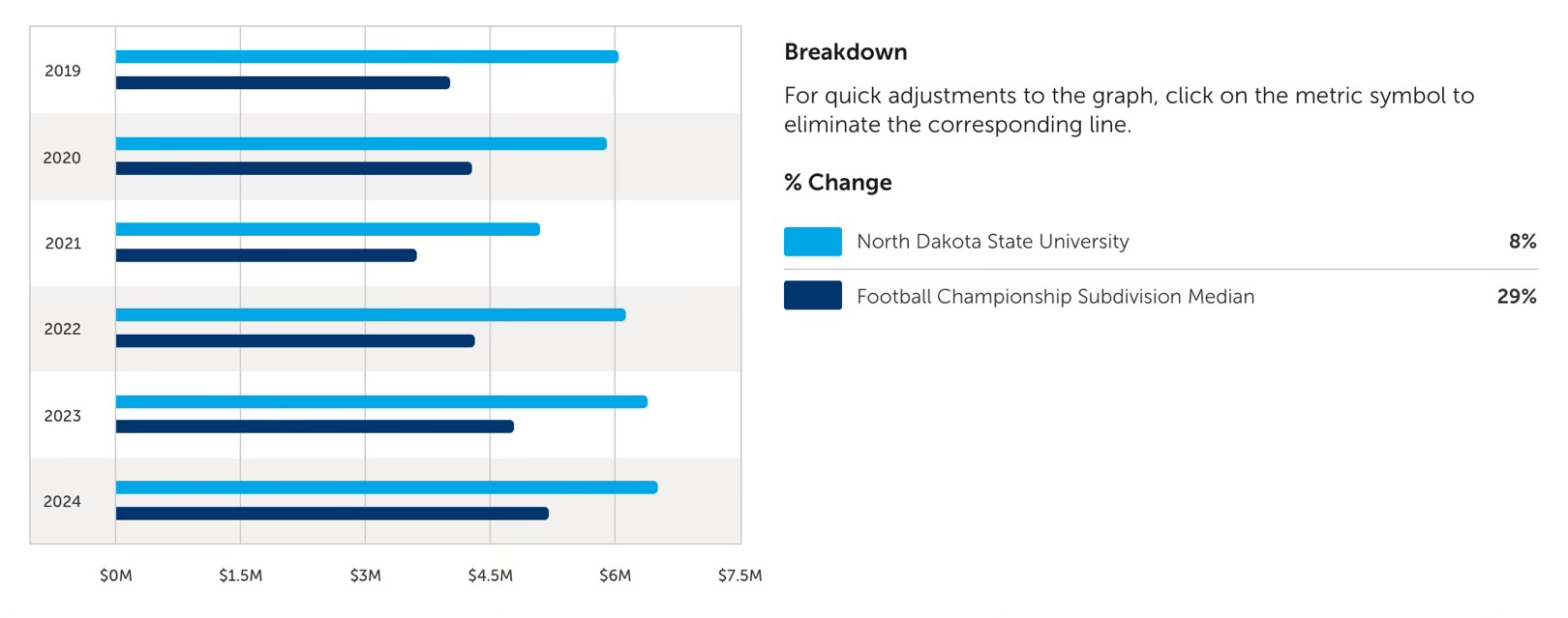1568x618 pixels.
Task: Click Football Championship Subdivision Median label
Action: click(1055, 297)
